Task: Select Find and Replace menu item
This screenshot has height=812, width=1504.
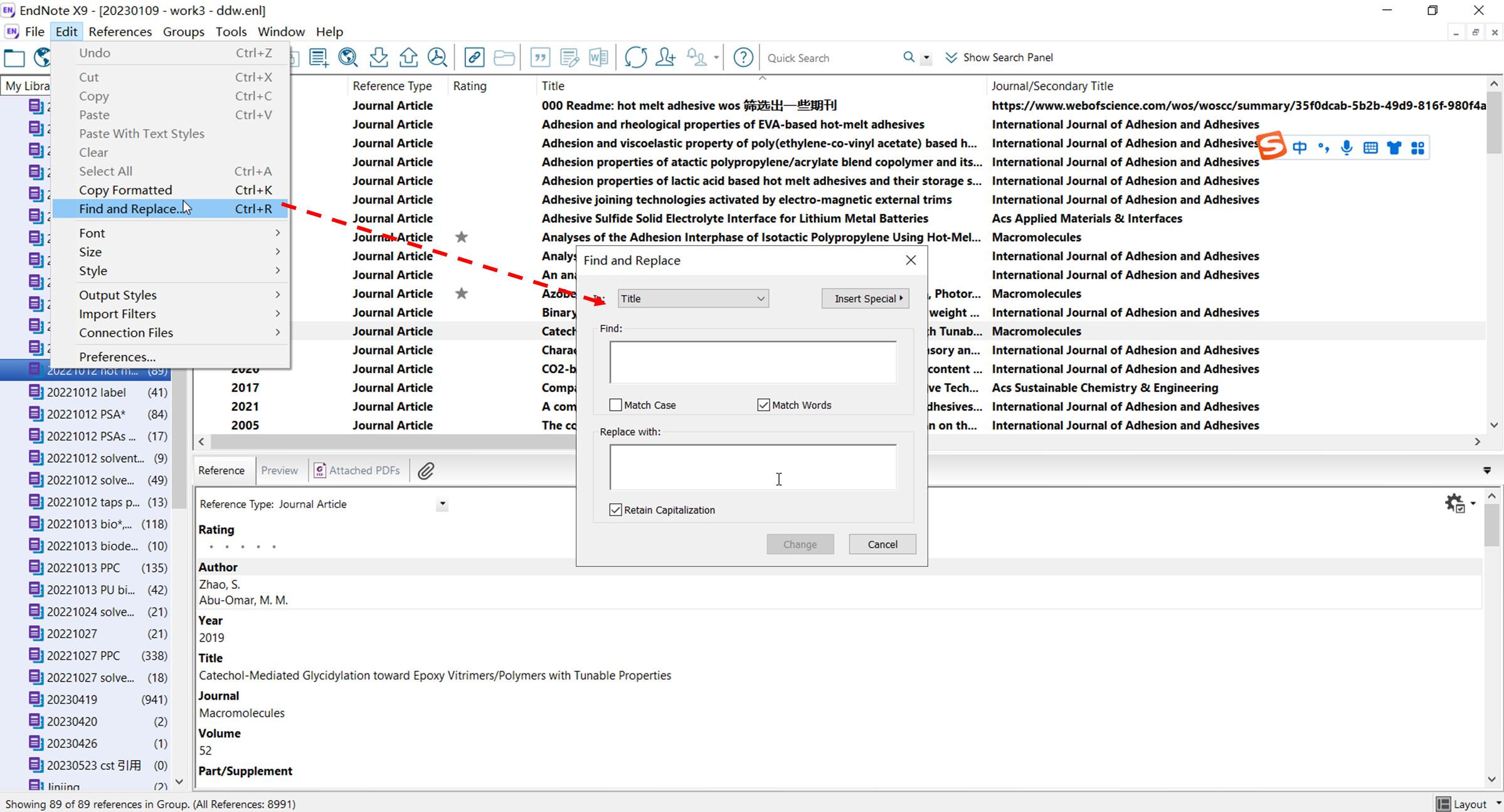Action: [171, 209]
